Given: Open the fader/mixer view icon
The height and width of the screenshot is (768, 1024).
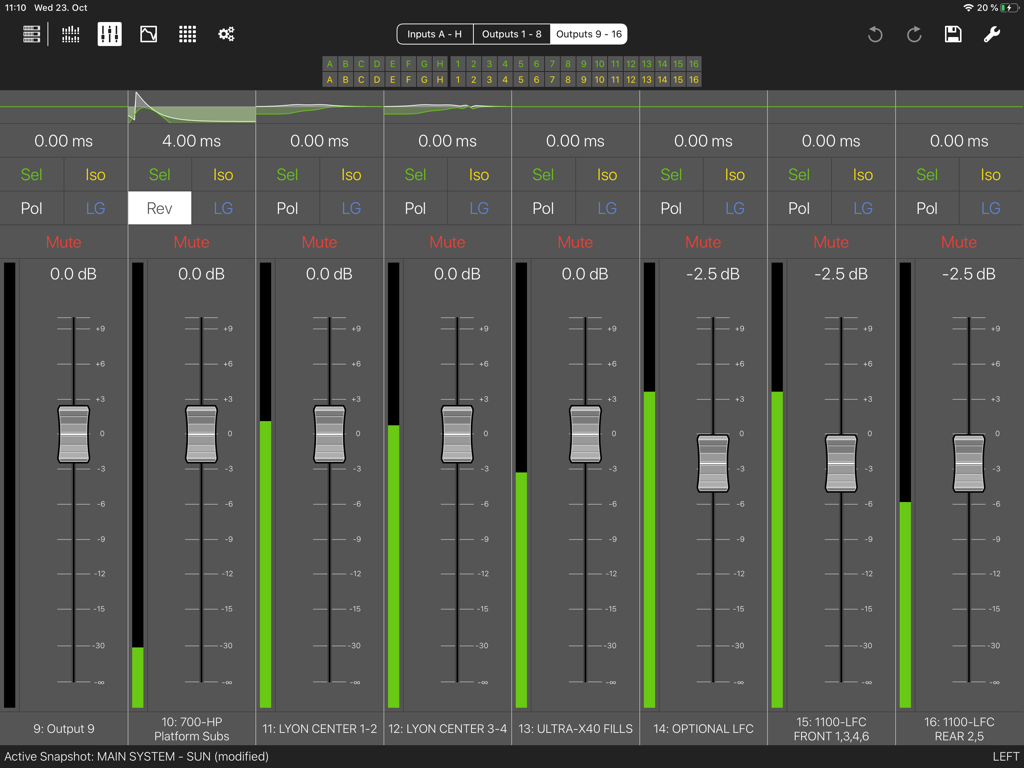Looking at the screenshot, I should coord(109,33).
